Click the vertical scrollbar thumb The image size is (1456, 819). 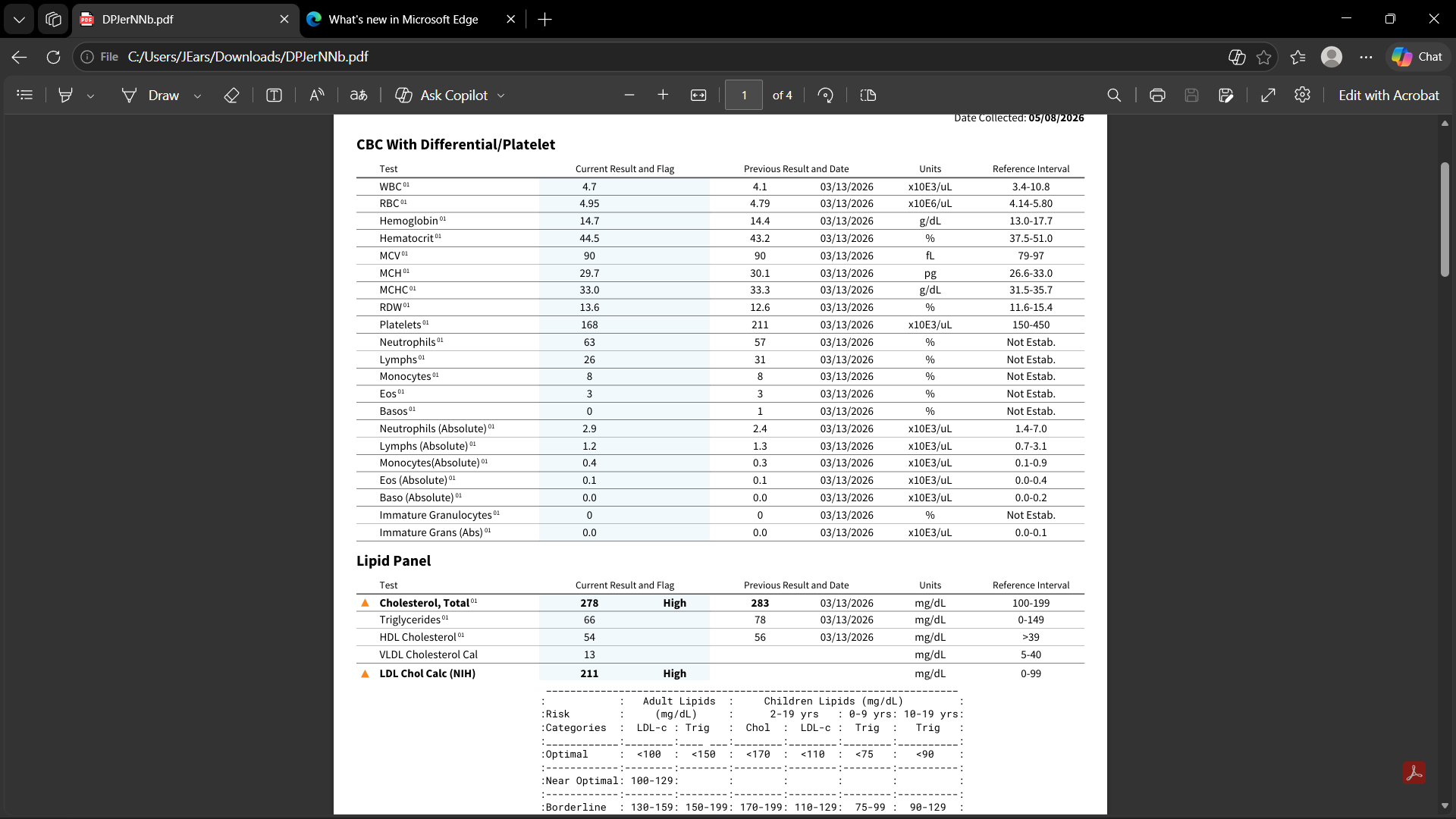1445,220
